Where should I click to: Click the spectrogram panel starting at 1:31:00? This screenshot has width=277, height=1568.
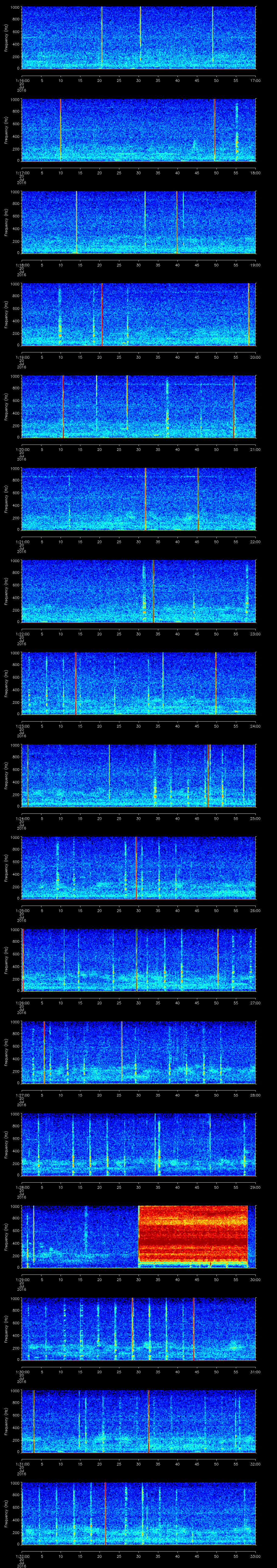(x=139, y=1421)
